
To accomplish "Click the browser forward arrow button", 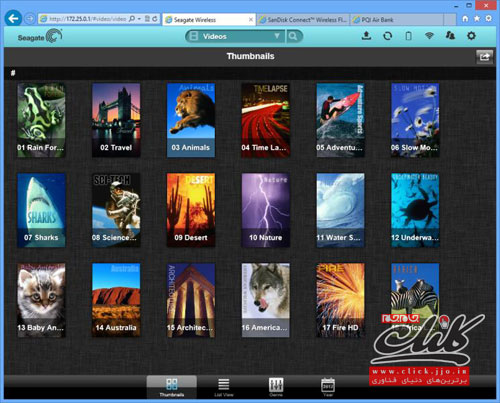I will 30,19.
